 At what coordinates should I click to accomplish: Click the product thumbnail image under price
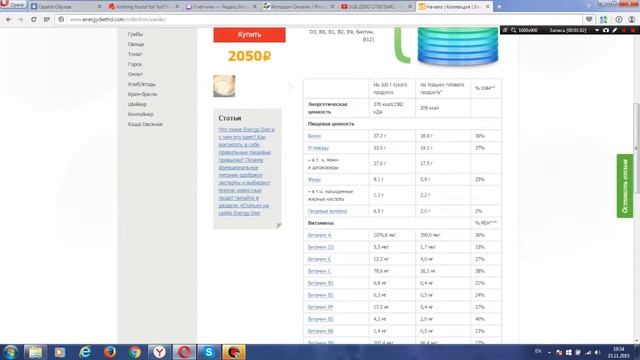[x=224, y=86]
